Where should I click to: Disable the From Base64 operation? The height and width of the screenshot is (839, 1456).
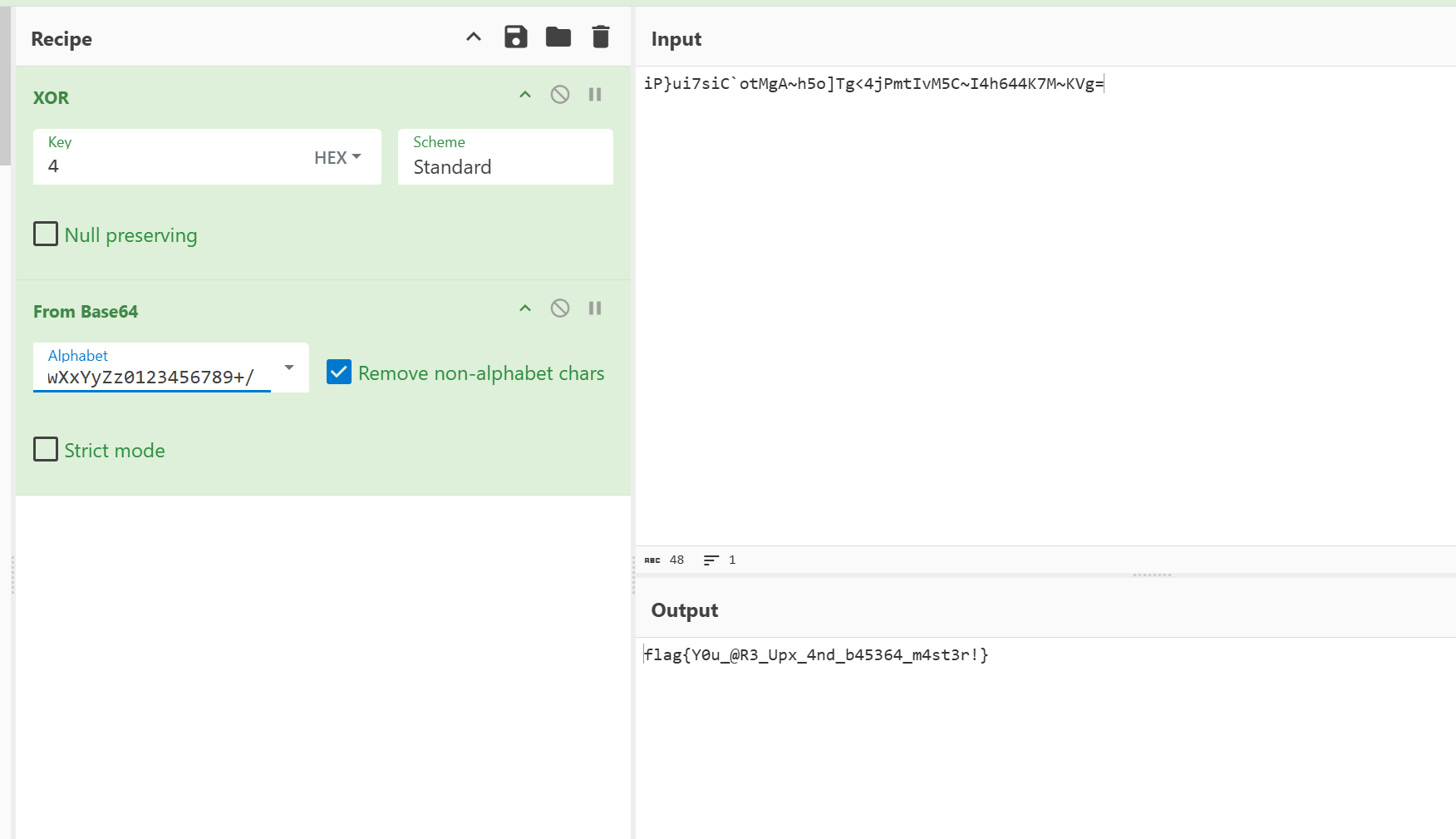coord(560,308)
